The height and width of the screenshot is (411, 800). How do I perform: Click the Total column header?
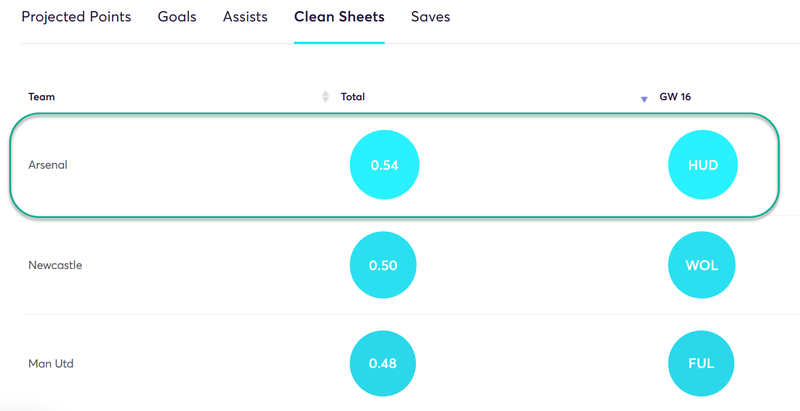(353, 96)
